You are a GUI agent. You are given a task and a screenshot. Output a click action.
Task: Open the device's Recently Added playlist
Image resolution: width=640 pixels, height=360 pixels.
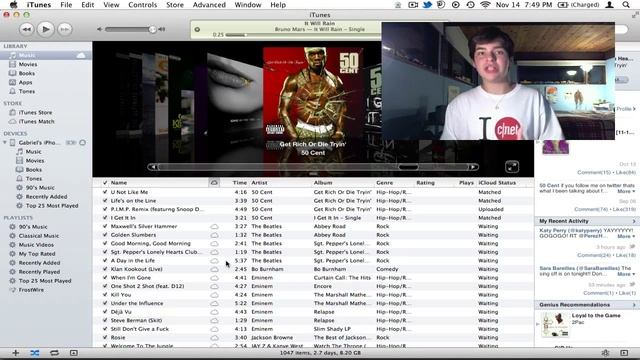[x=46, y=196]
